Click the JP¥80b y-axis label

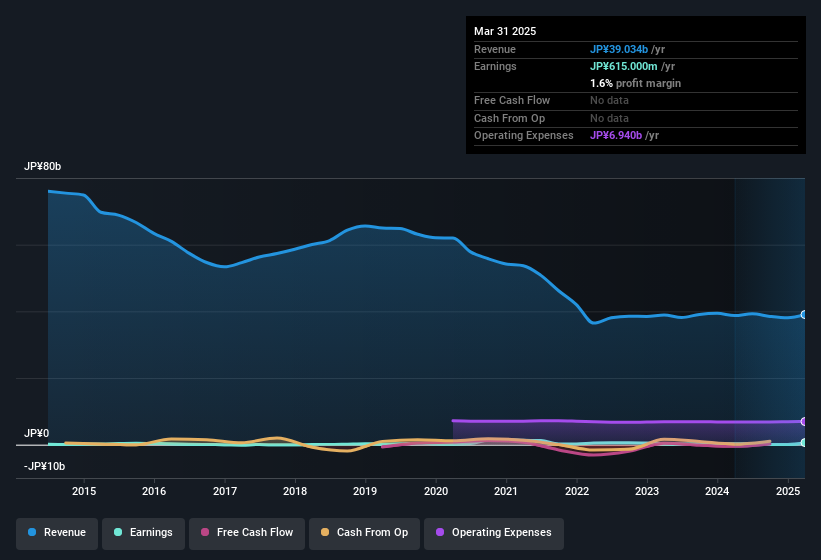point(42,166)
